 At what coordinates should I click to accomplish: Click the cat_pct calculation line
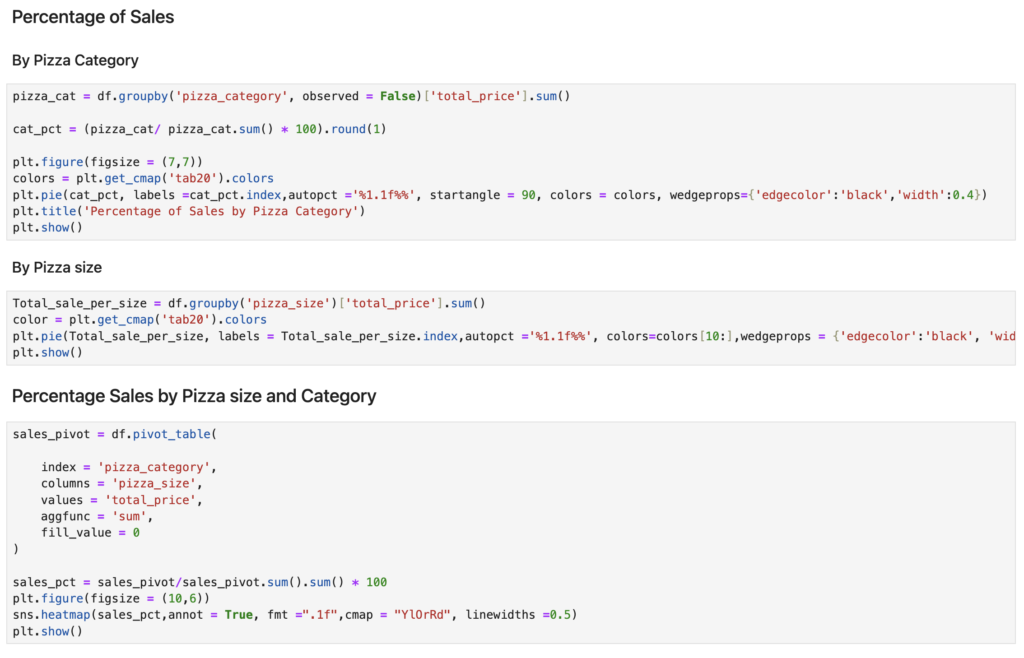(201, 129)
